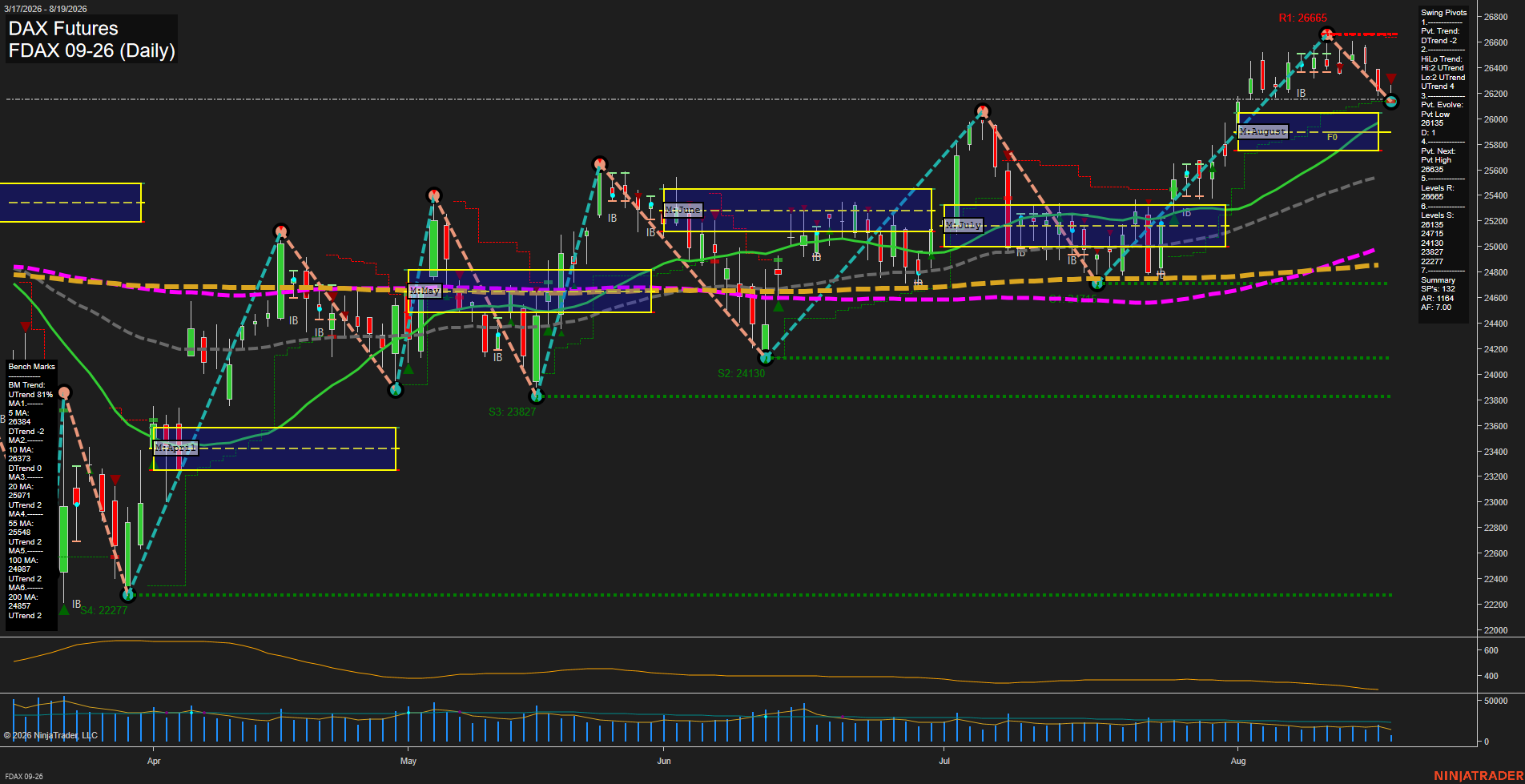Click the Jul date axis label

[944, 761]
